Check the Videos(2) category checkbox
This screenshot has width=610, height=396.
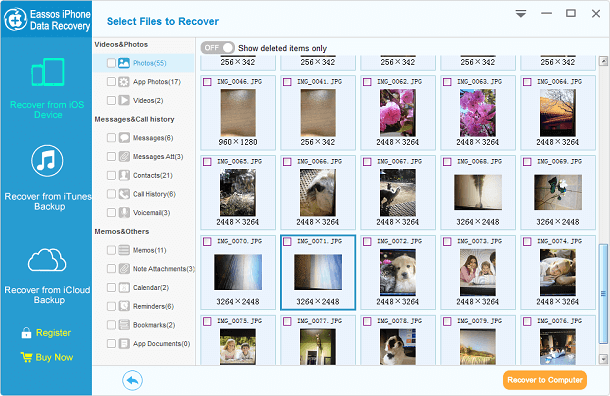111,100
